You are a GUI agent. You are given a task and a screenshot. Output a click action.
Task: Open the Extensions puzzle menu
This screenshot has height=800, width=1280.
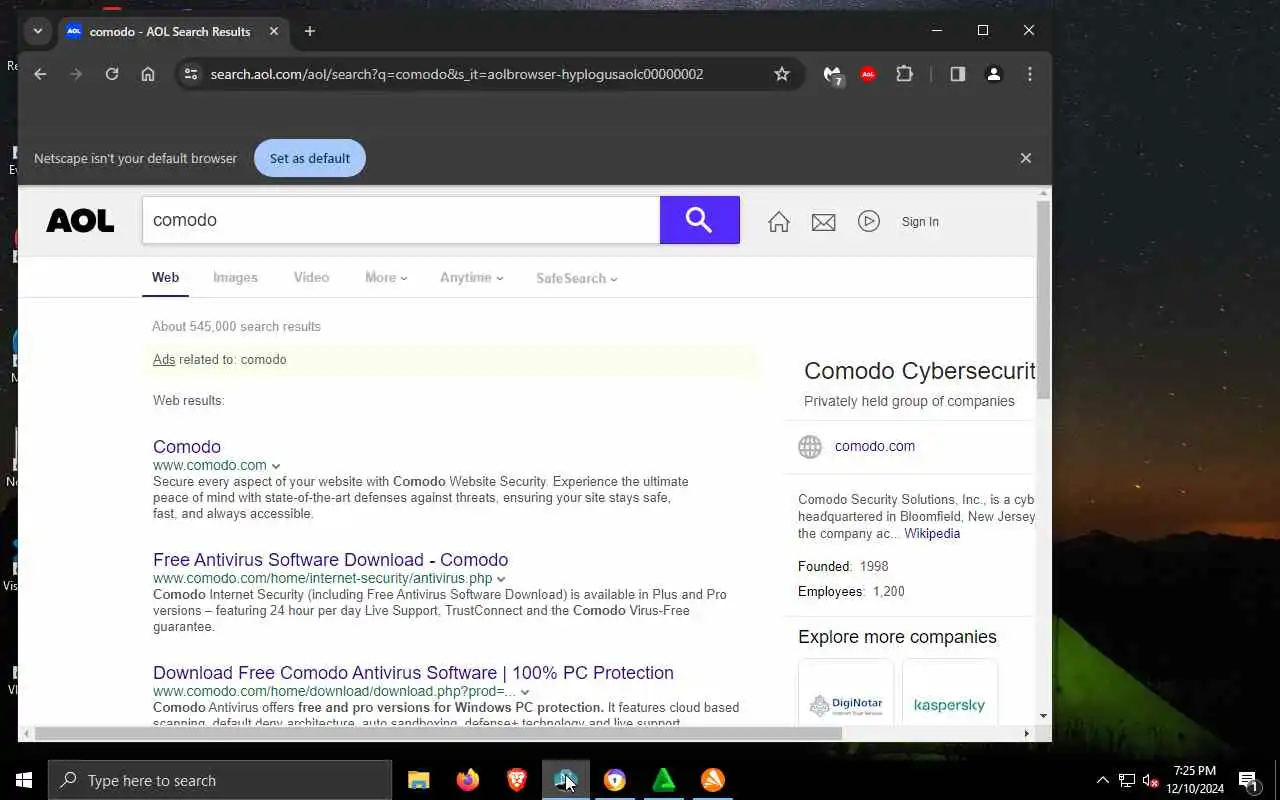pos(904,74)
